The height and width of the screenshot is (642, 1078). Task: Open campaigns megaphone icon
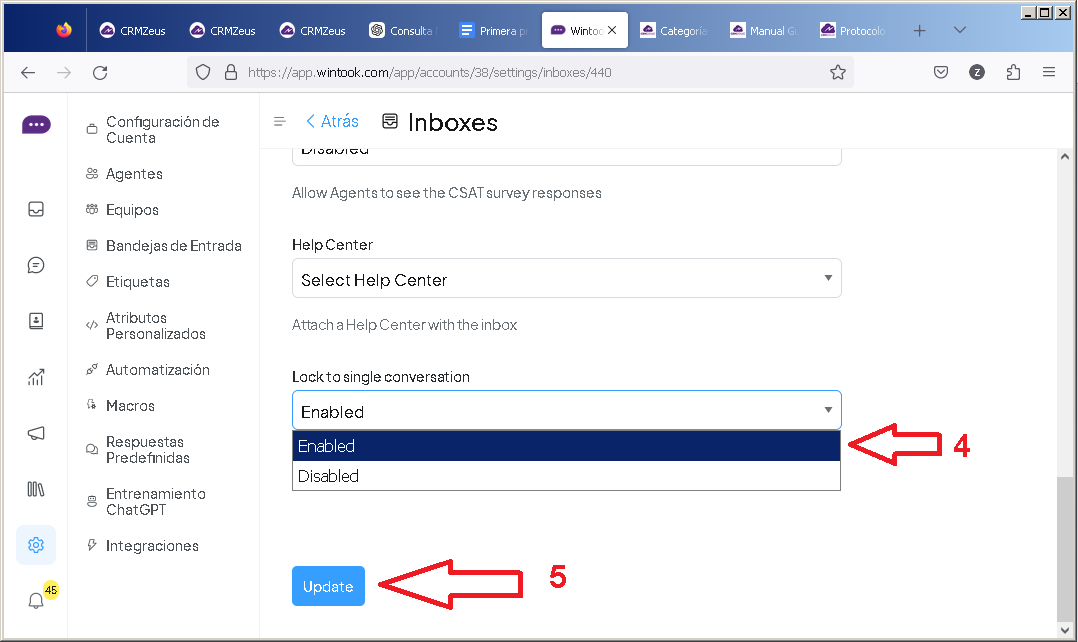[x=36, y=433]
